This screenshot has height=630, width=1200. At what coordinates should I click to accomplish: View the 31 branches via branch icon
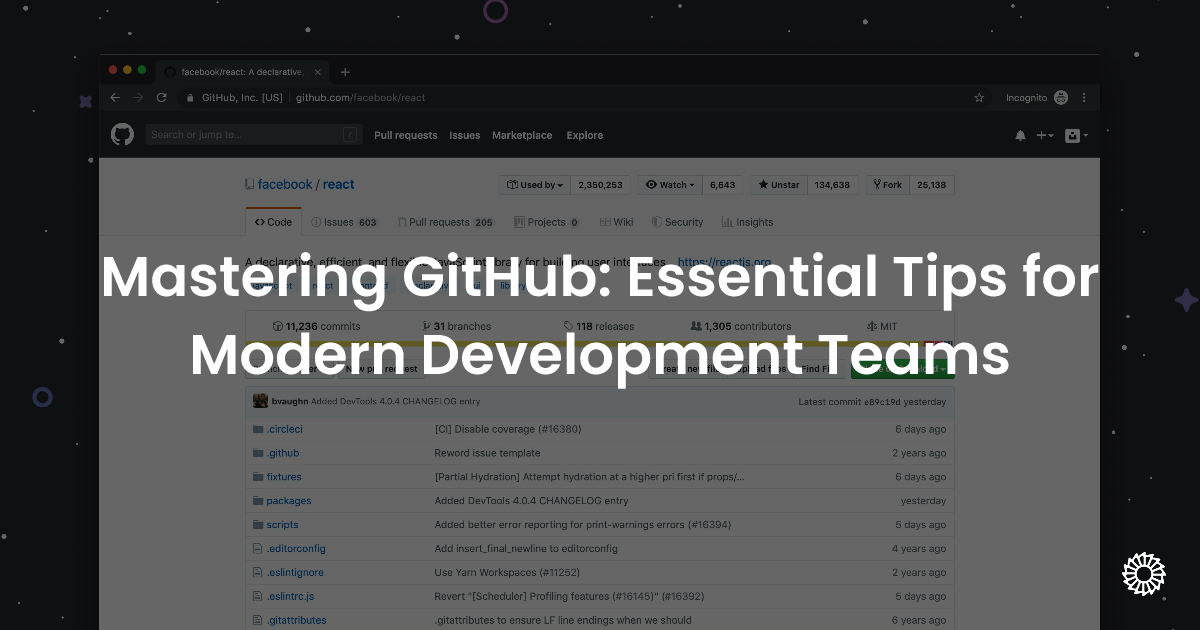click(427, 325)
